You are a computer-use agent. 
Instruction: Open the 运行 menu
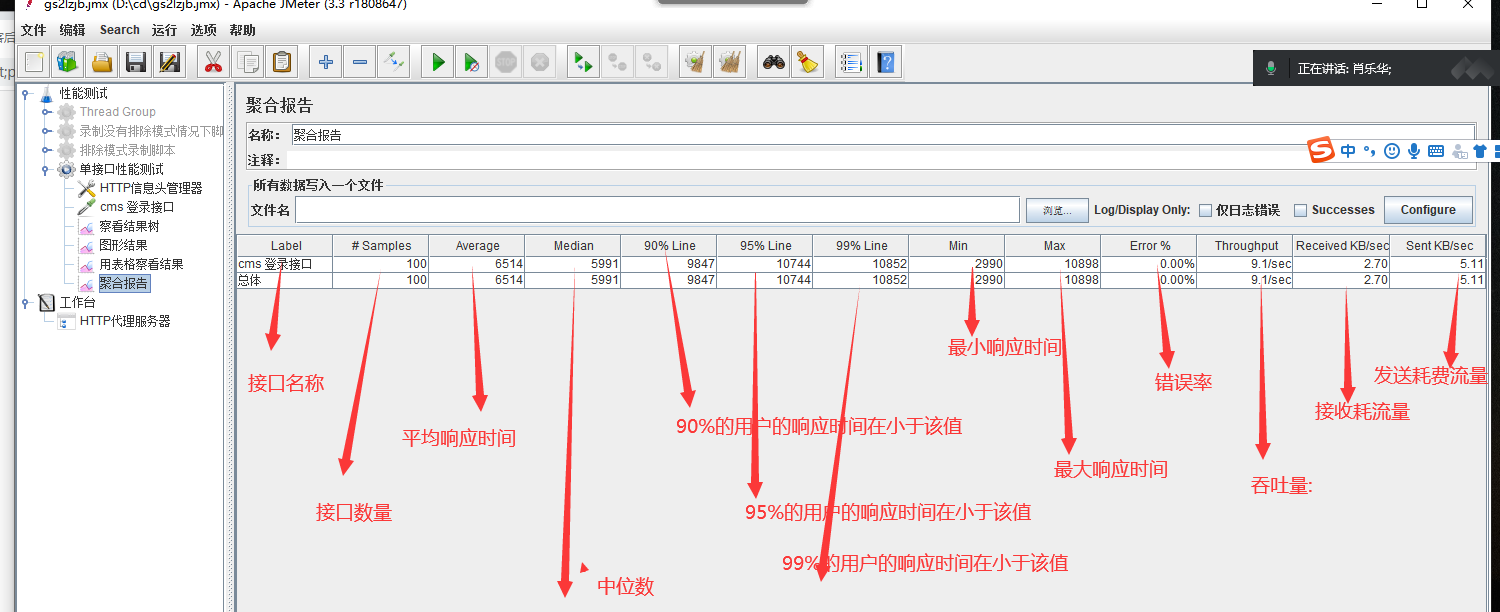tap(164, 30)
